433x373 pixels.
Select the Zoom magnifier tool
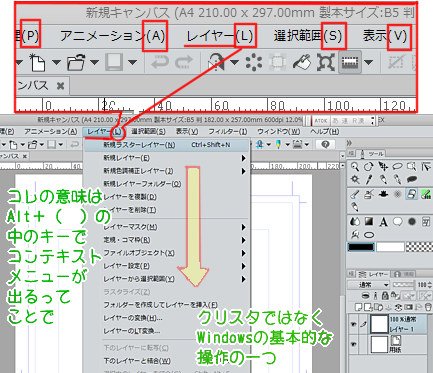coord(355,166)
